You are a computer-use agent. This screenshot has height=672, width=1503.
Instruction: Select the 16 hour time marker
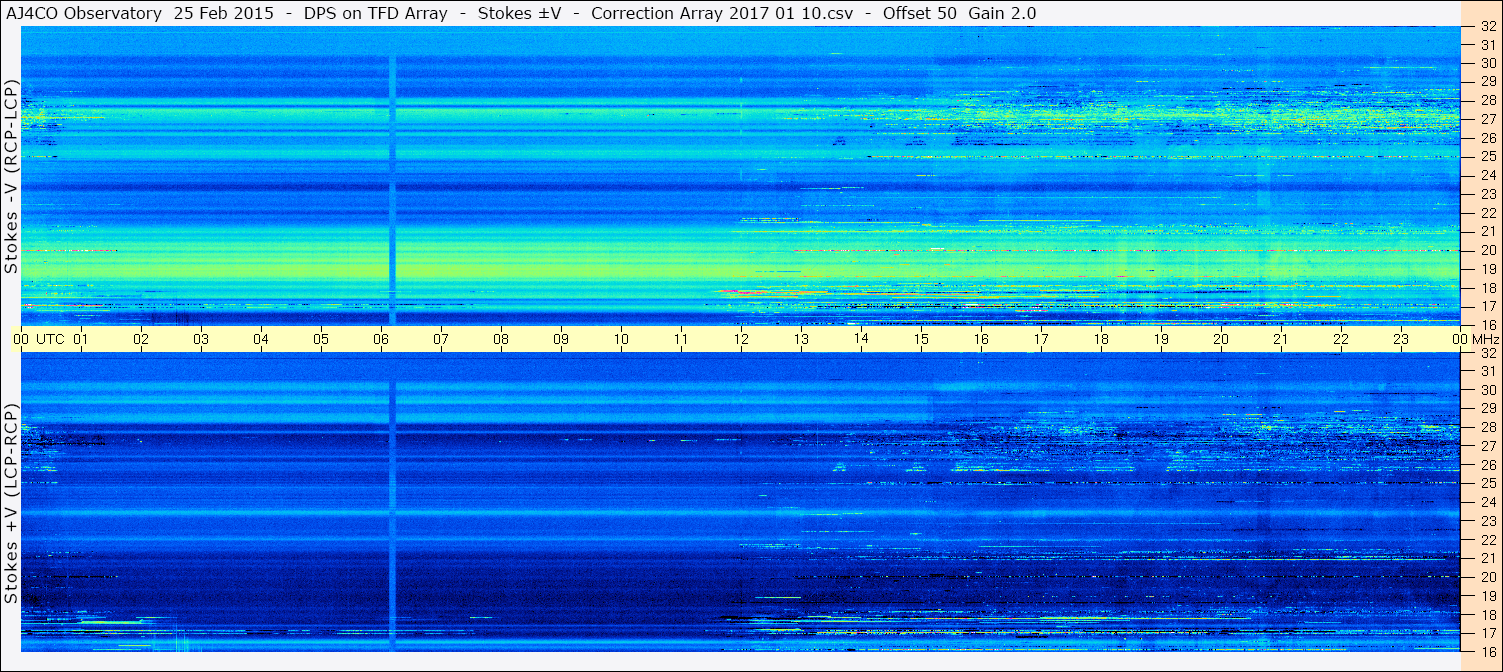(x=981, y=339)
